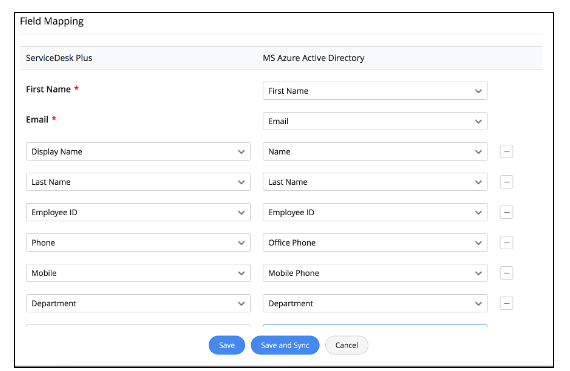Open Azure Last Name dropdown beside minus button
The height and width of the screenshot is (371, 570).
[375, 182]
